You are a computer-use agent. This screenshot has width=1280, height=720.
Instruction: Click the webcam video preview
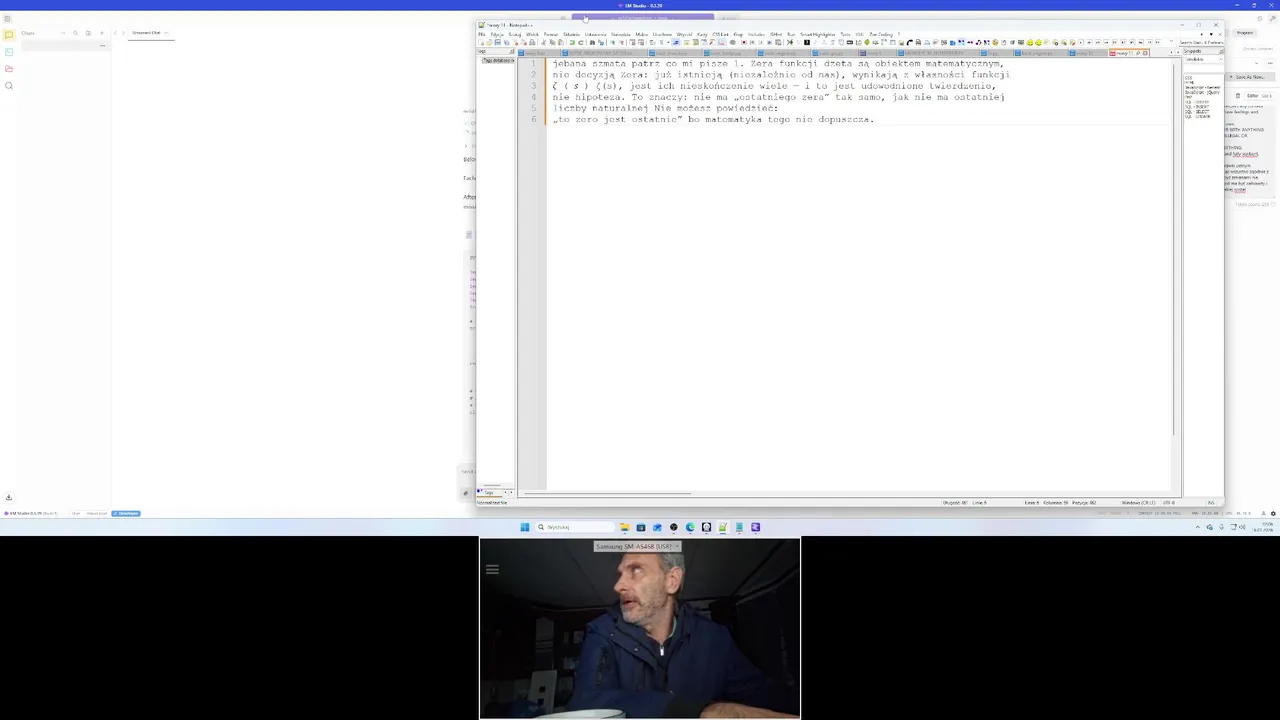point(640,629)
